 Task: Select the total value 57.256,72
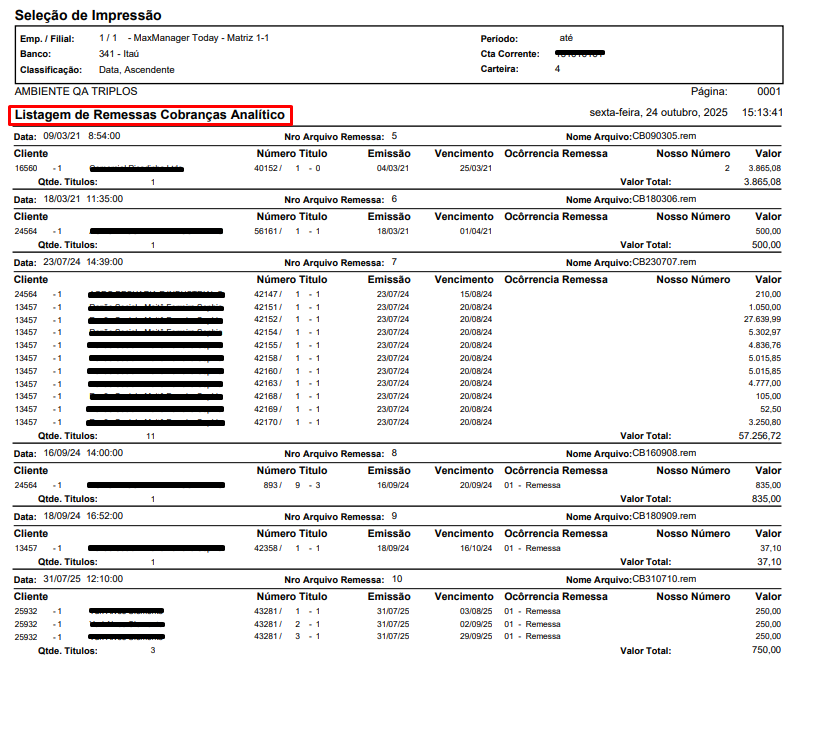(x=759, y=436)
